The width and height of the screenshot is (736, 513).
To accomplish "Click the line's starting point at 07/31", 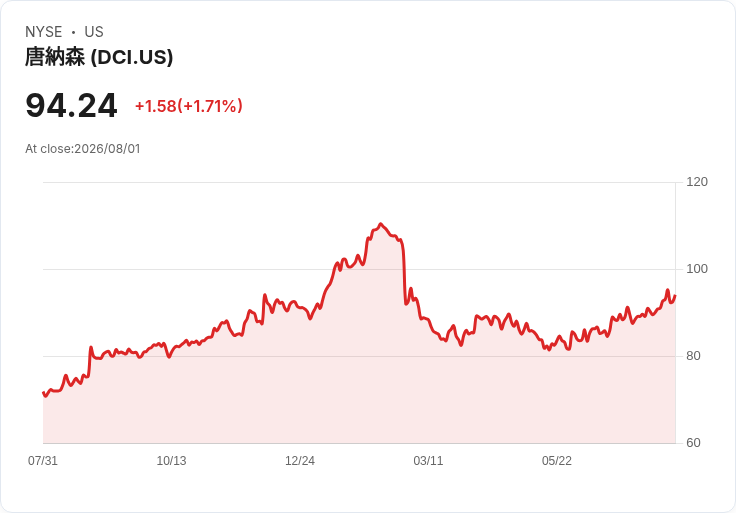I will (x=44, y=392).
